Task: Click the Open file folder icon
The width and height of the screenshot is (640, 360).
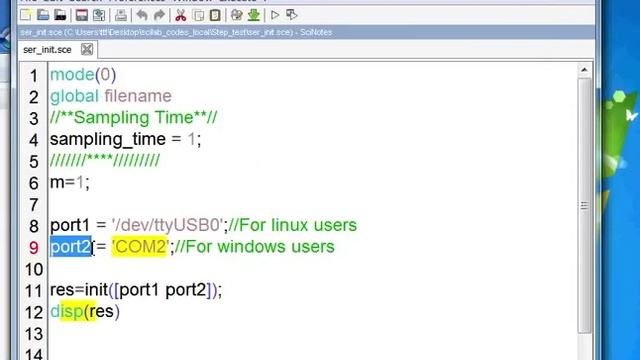Action: pyautogui.click(x=43, y=15)
